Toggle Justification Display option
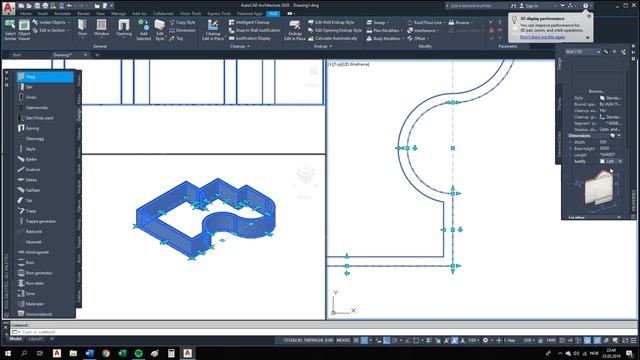The image size is (640, 360). [x=250, y=38]
